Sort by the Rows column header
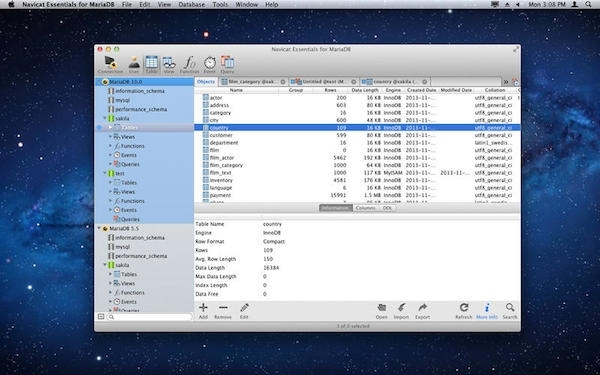 [330, 90]
